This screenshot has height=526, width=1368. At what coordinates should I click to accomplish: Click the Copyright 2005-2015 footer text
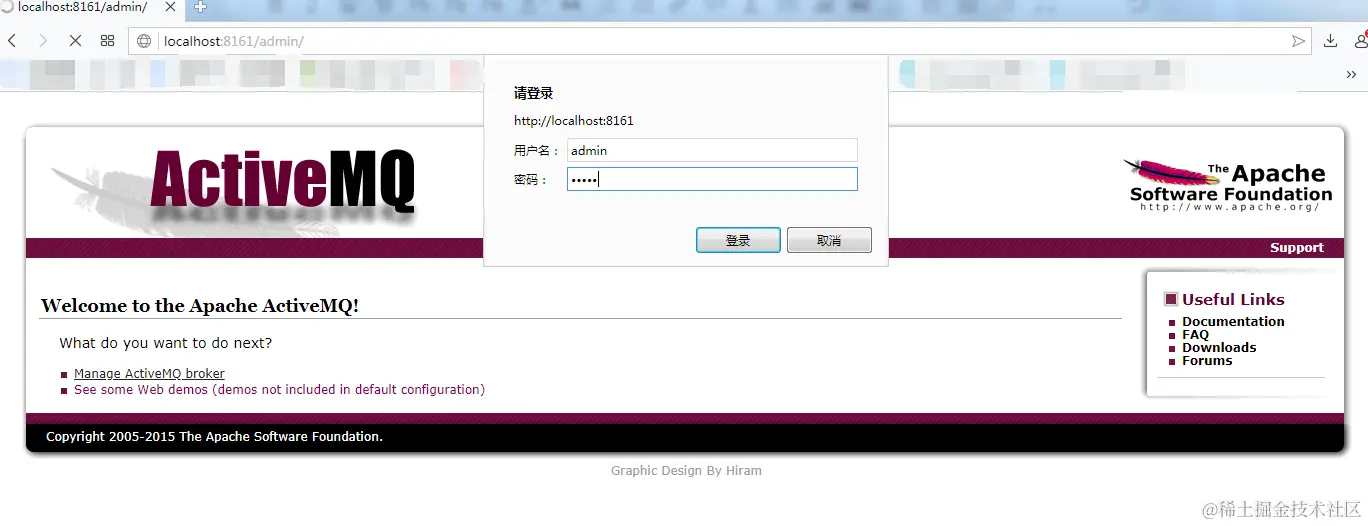[214, 437]
